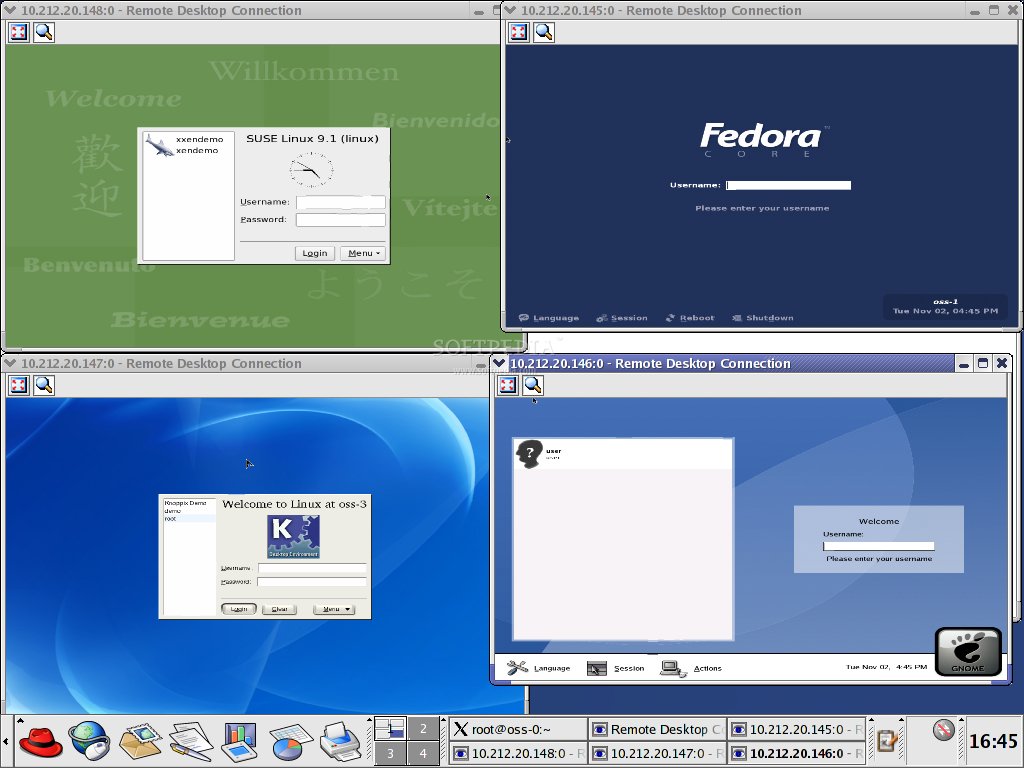Click fullscreen icon in 10.212.20.147 window
This screenshot has width=1024, height=768.
tap(19, 385)
